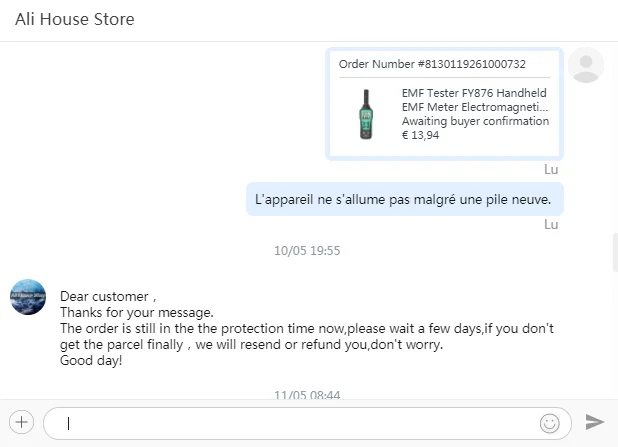The height and width of the screenshot is (447, 618).
Task: Open the seller's store avatar
Action: pyautogui.click(x=28, y=297)
